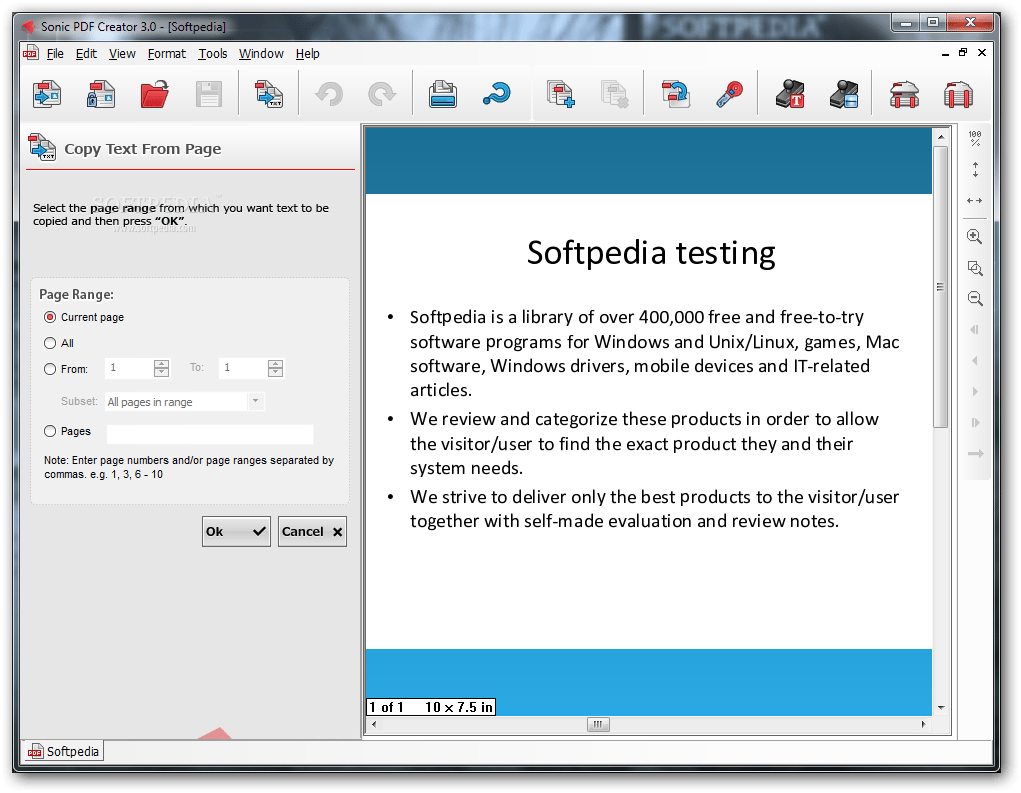
Task: Open the Help menu
Action: [307, 53]
